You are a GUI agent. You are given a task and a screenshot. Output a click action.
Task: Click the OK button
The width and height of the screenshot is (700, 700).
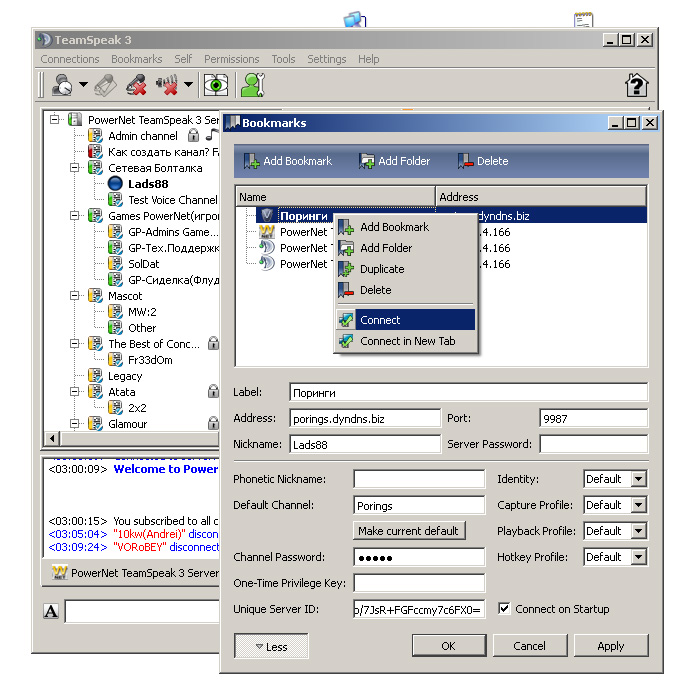pos(449,646)
